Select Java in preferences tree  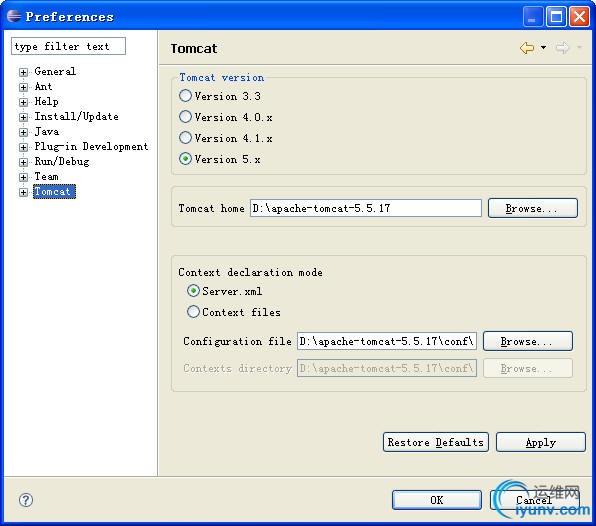(x=47, y=132)
